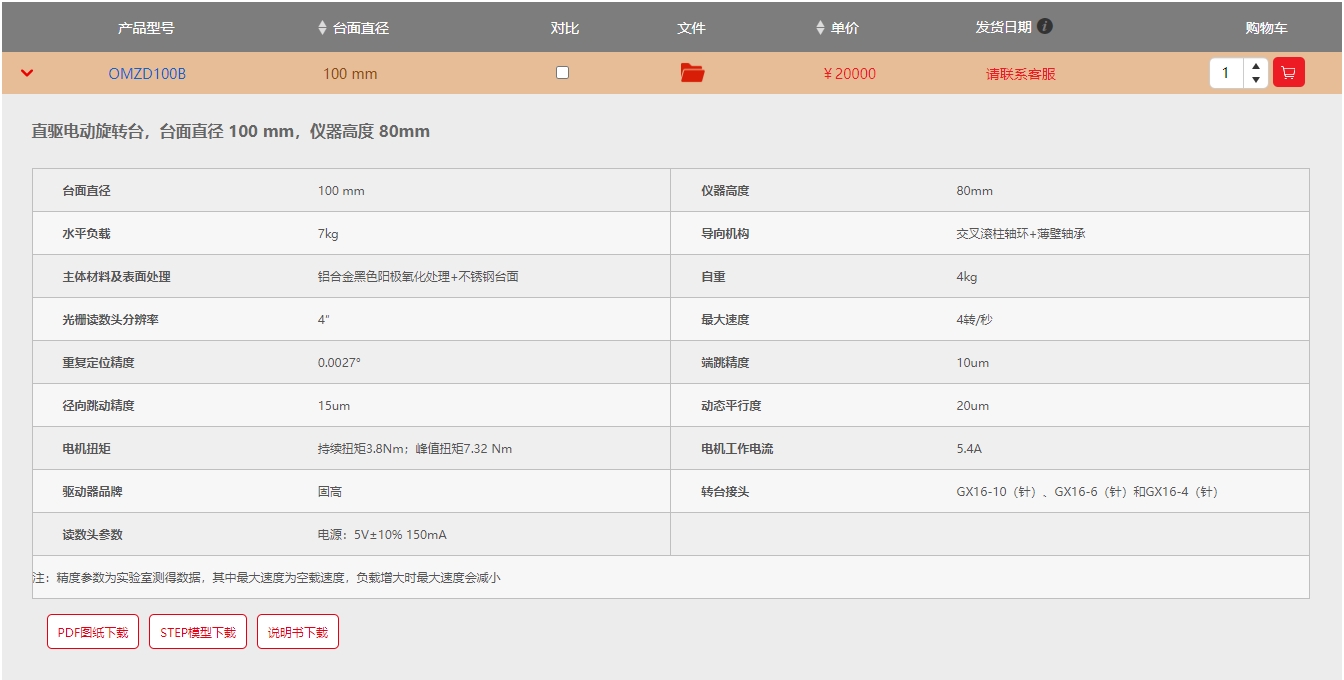Image resolution: width=1344 pixels, height=680 pixels.
Task: Open the OMZD100B product model link
Action: click(147, 73)
